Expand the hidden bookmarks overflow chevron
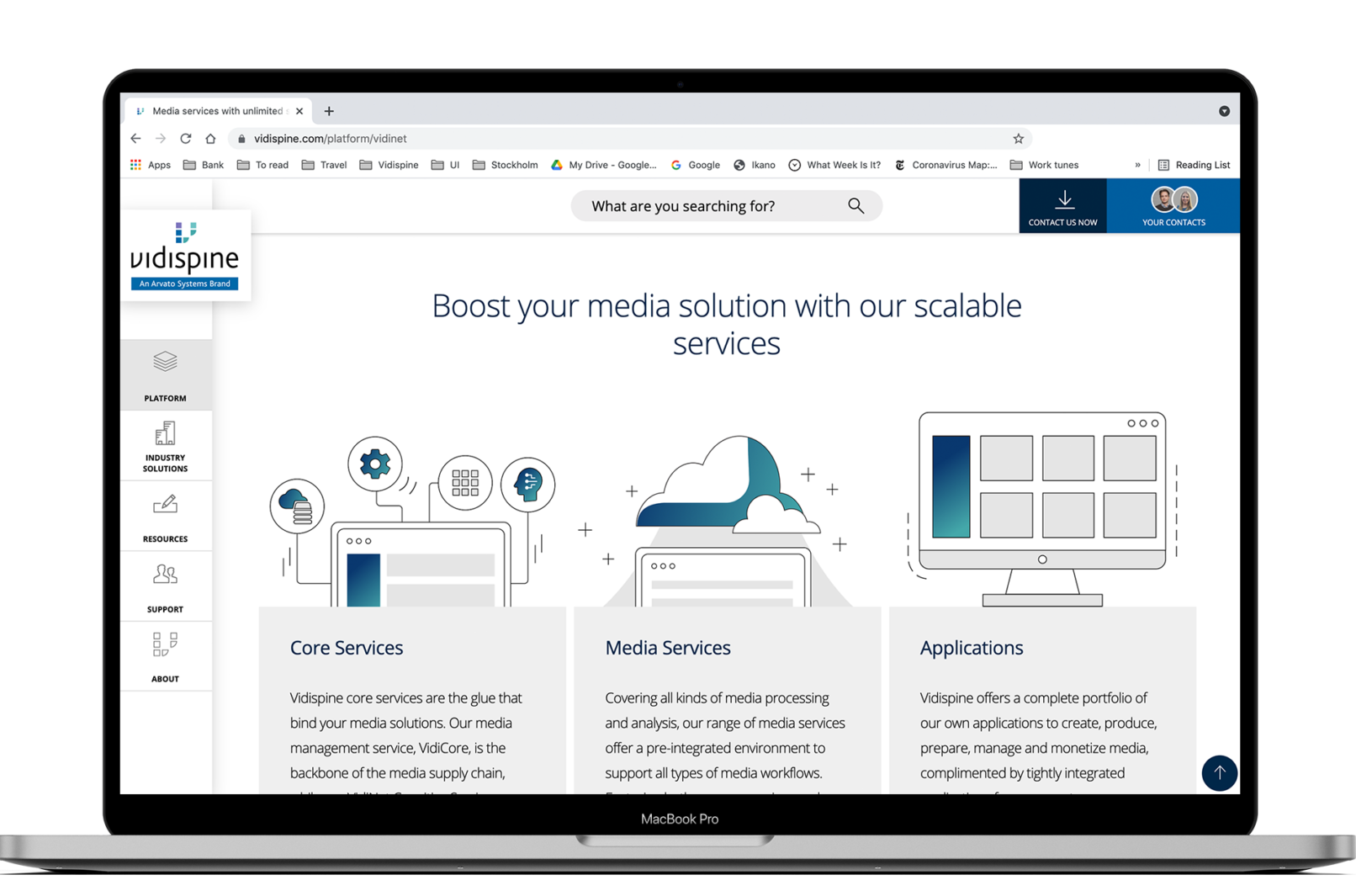Viewport: 1356px width, 896px height. tap(1137, 165)
